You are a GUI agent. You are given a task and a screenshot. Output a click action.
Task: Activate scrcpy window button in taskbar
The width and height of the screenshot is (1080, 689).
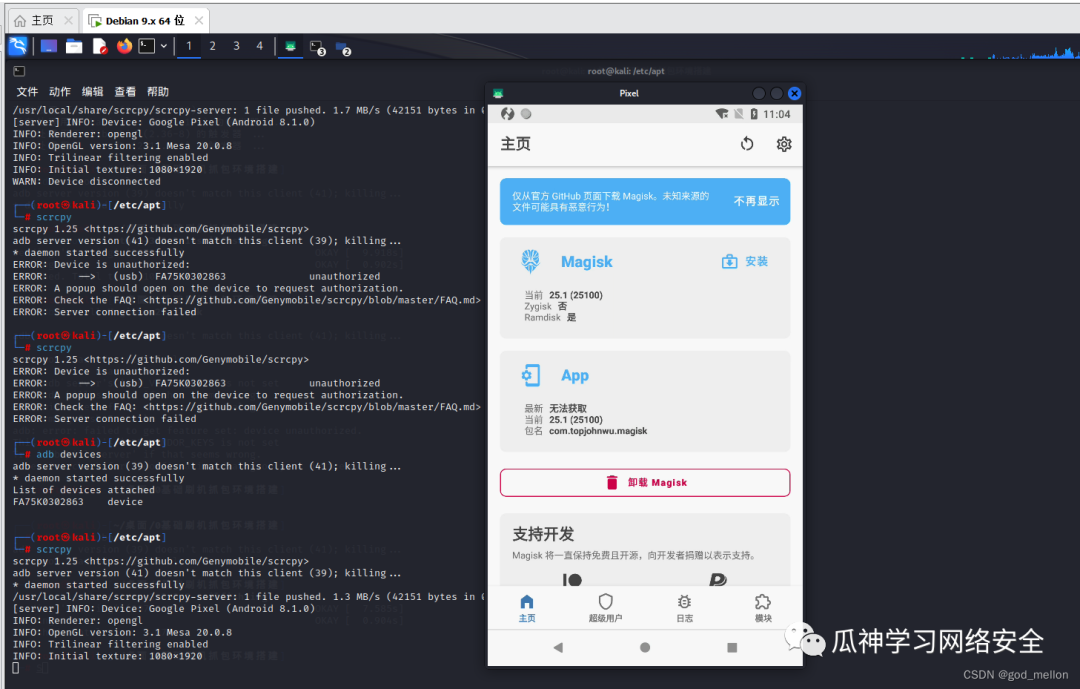pos(291,46)
